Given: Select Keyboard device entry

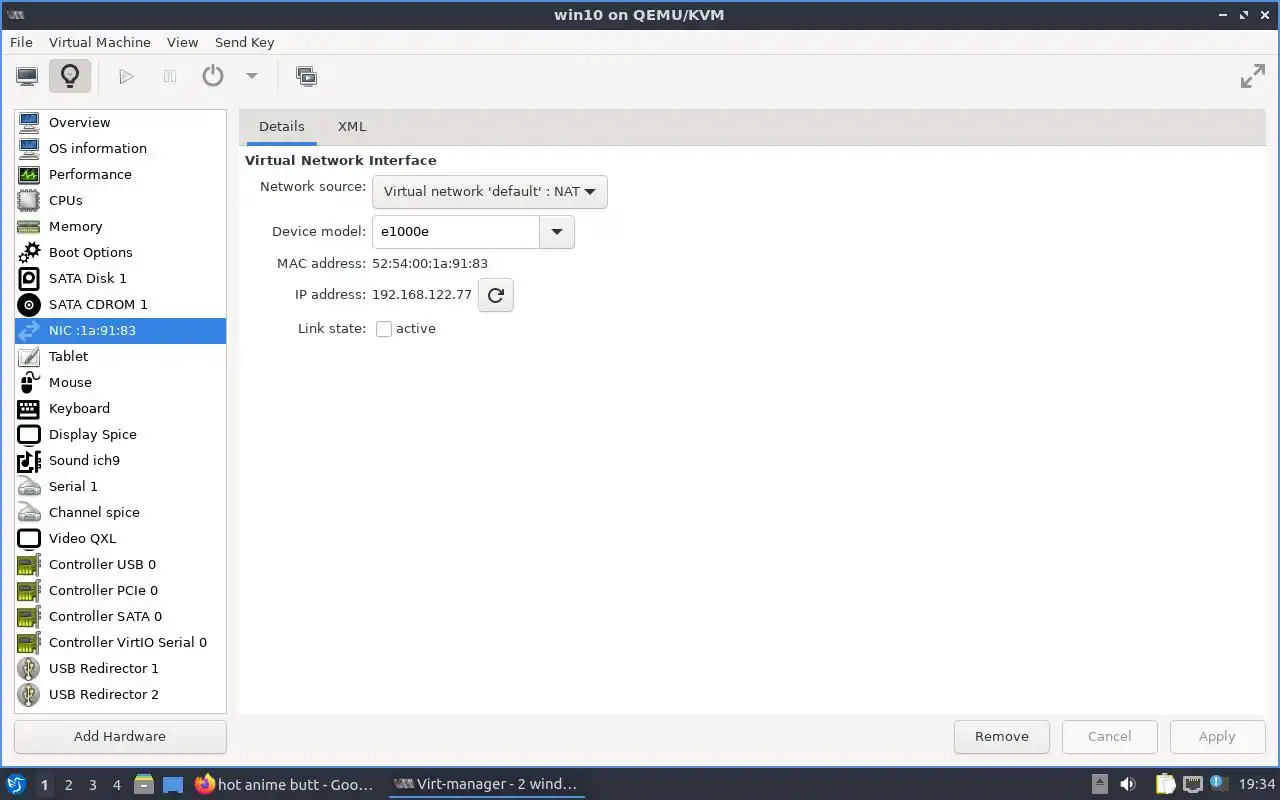Looking at the screenshot, I should click(x=120, y=408).
